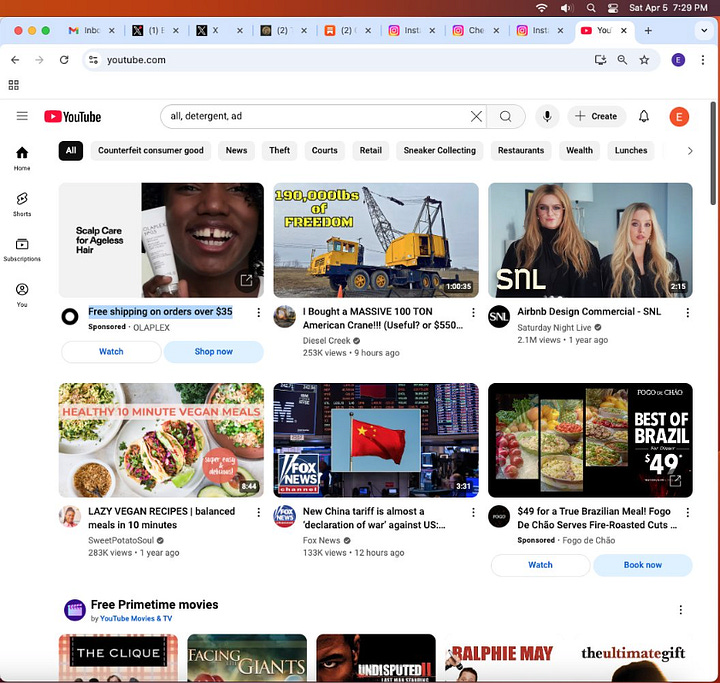720x683 pixels.
Task: Click Watch under Fogo de Chão ad
Action: pos(540,565)
